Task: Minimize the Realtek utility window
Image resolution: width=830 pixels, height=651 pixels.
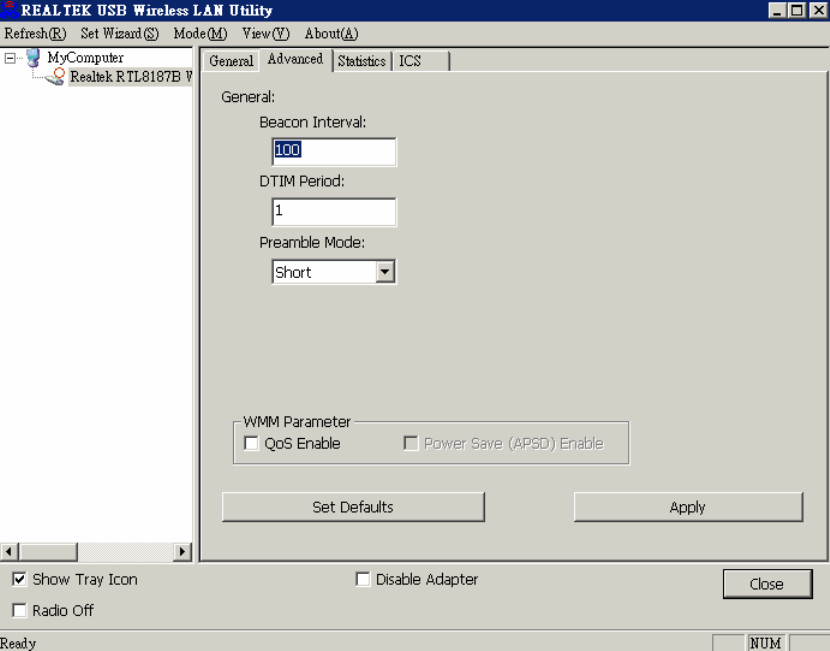Action: (777, 10)
